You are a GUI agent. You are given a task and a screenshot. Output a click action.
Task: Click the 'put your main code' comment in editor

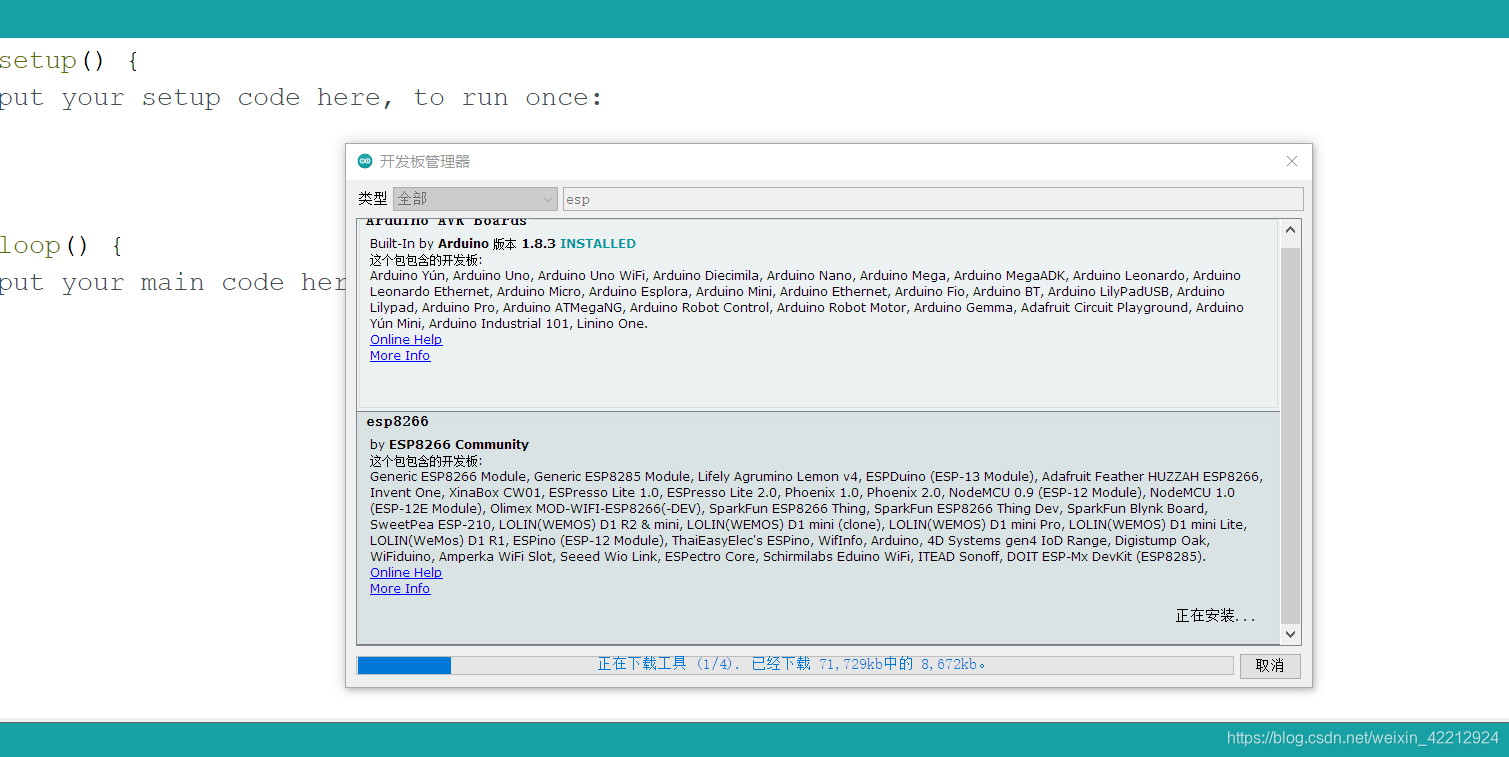[x=172, y=283]
